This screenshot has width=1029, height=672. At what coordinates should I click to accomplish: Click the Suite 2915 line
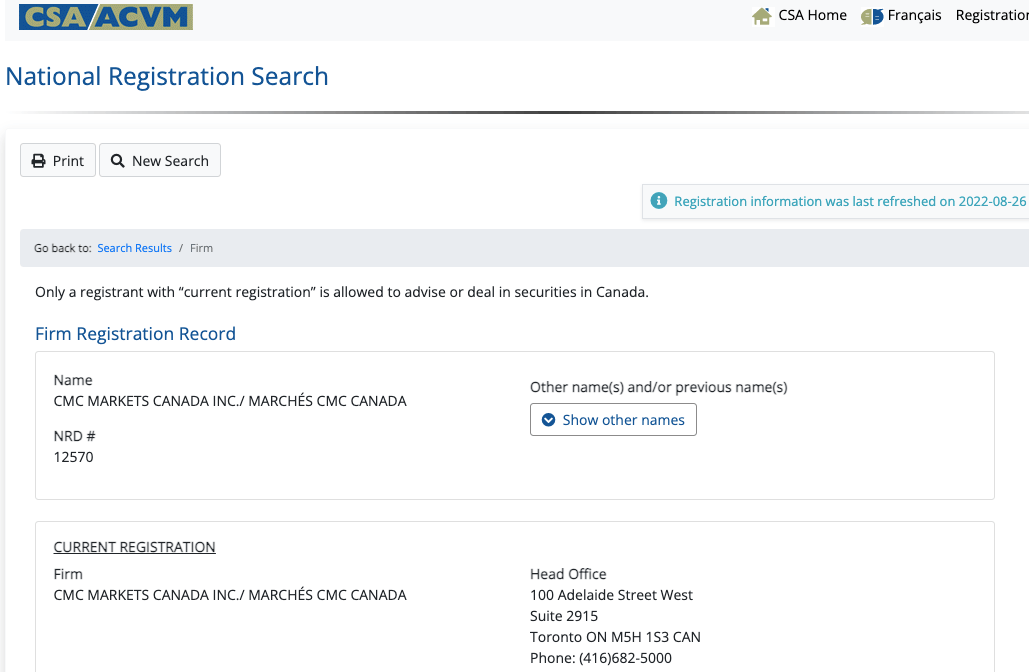[564, 616]
